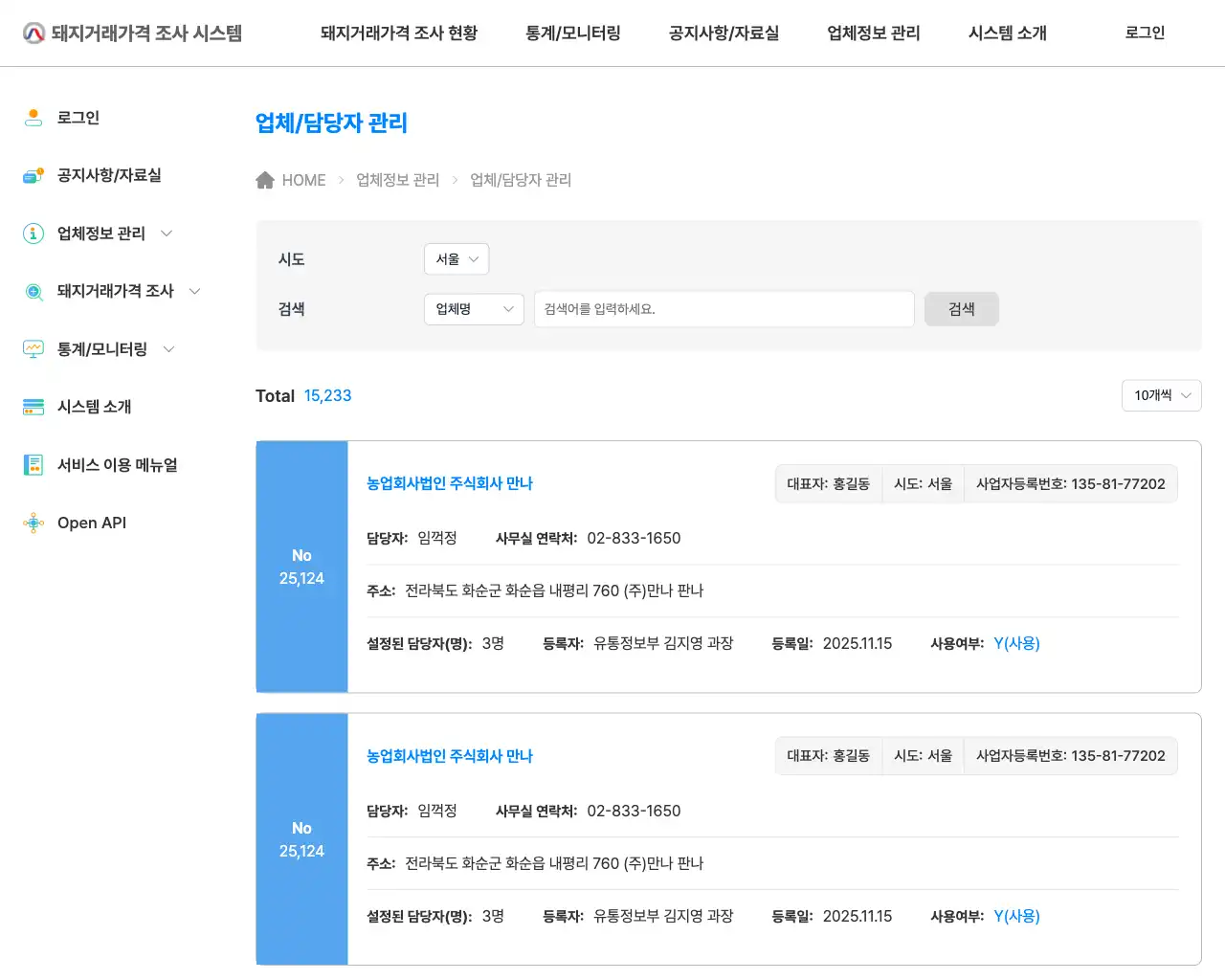Expand the 통계/모니터링 sidebar submenu
This screenshot has width=1225, height=980.
[169, 348]
